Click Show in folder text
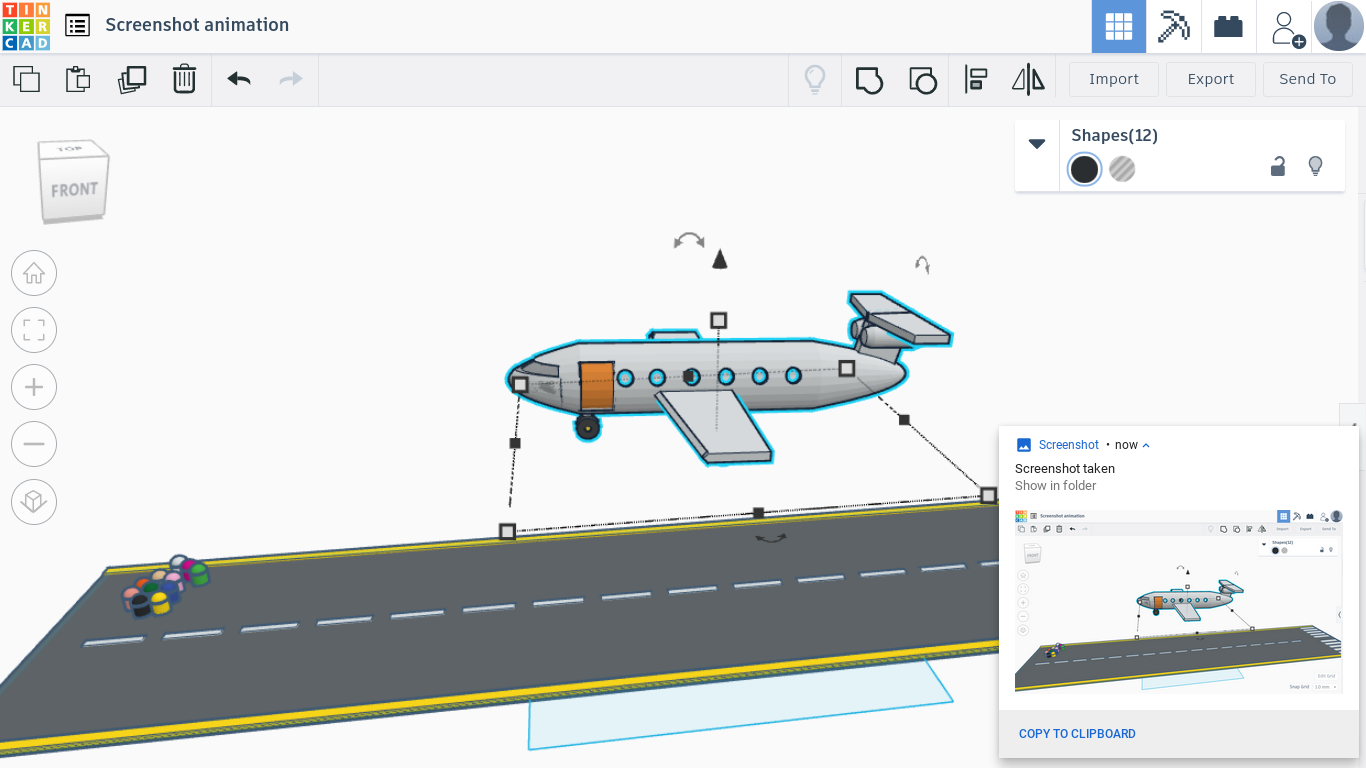Screen dimensions: 1366x768 (x=1056, y=486)
